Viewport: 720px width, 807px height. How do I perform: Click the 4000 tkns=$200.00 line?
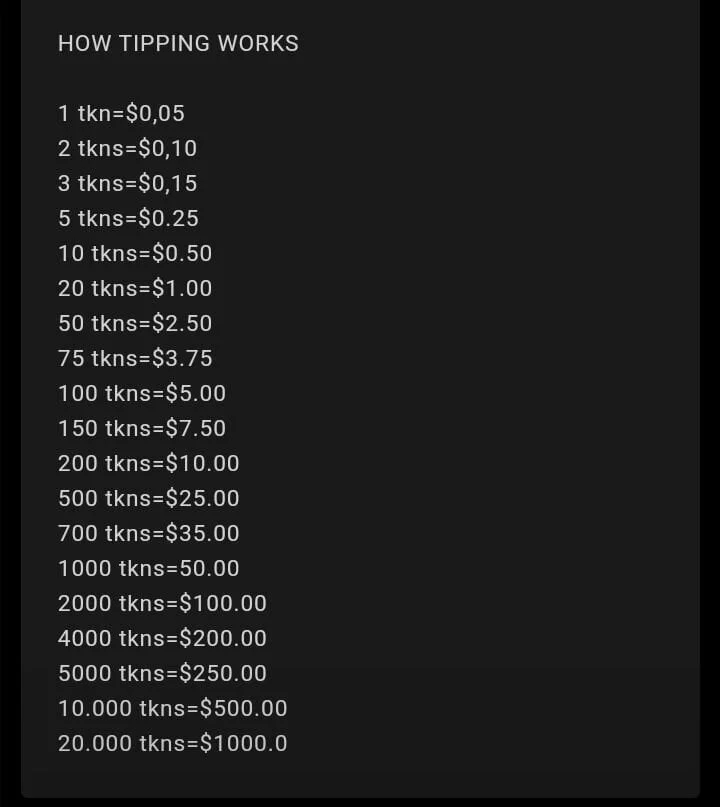click(x=162, y=639)
